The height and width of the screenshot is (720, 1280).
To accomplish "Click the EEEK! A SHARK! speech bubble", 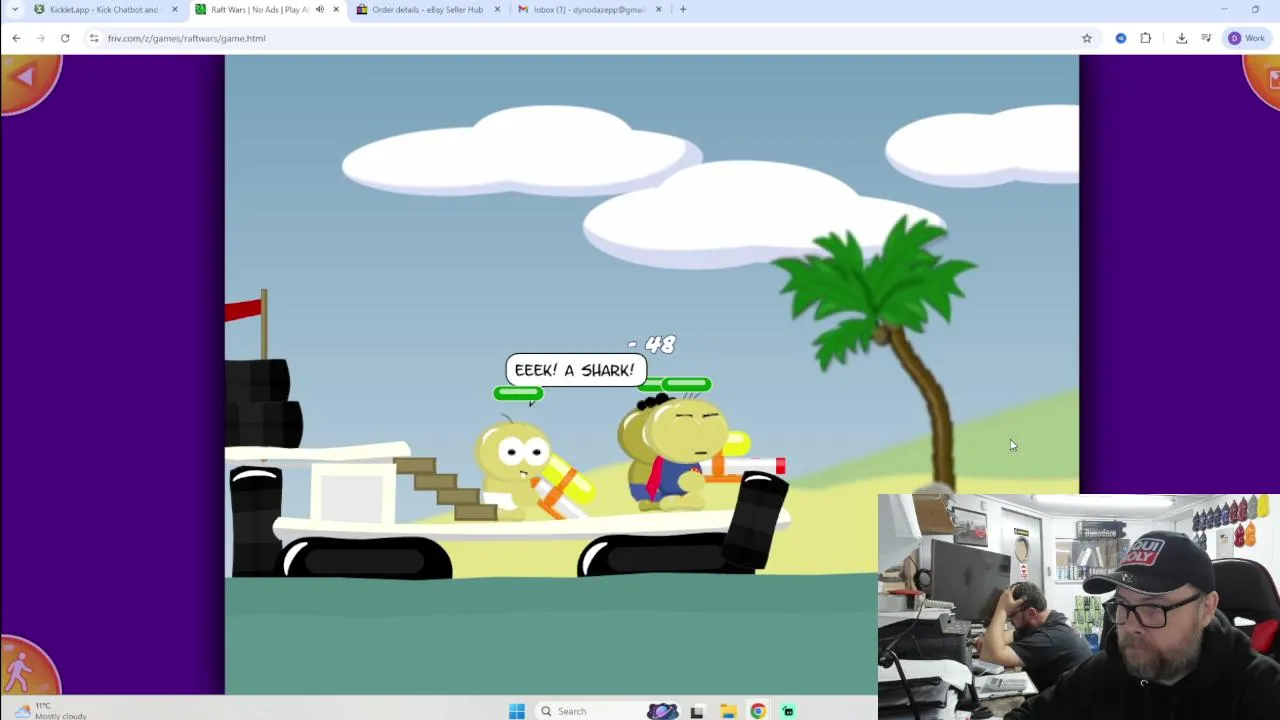I will pyautogui.click(x=575, y=370).
